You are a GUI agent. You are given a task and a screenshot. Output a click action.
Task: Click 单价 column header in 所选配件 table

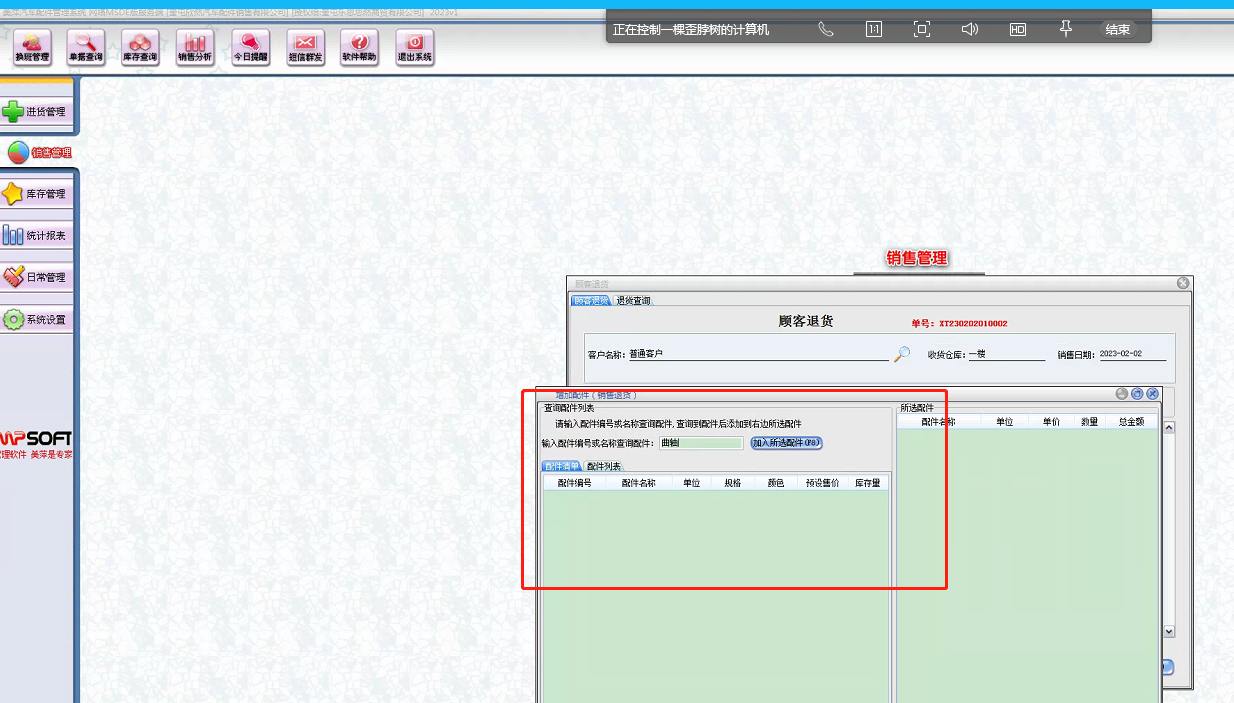coord(1051,422)
